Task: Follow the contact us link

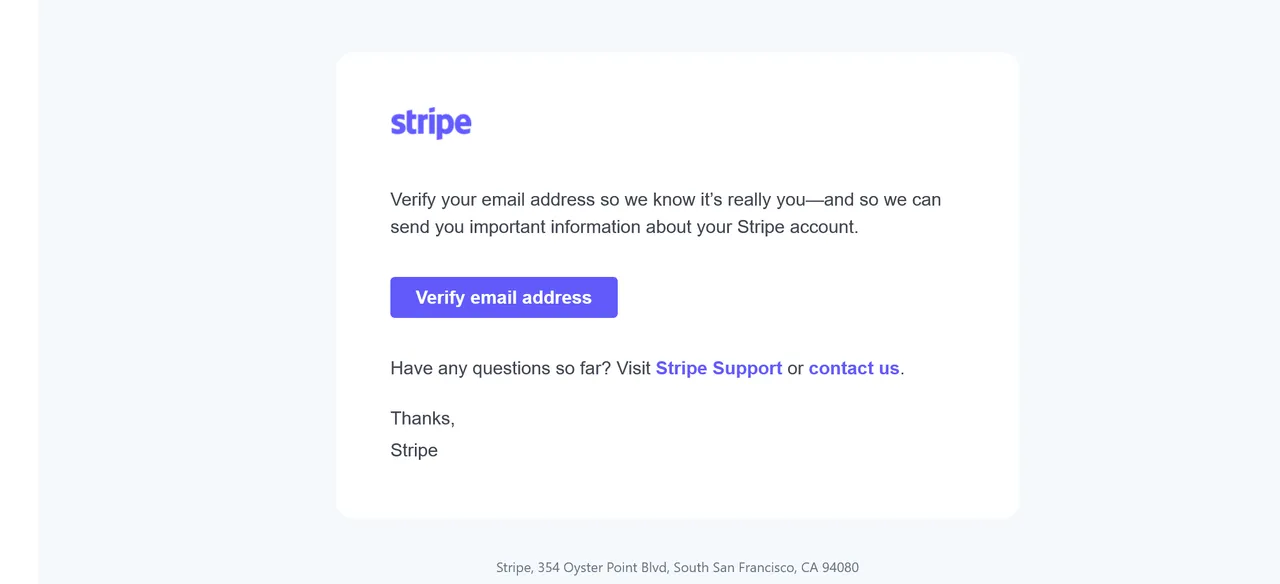Action: pos(854,368)
